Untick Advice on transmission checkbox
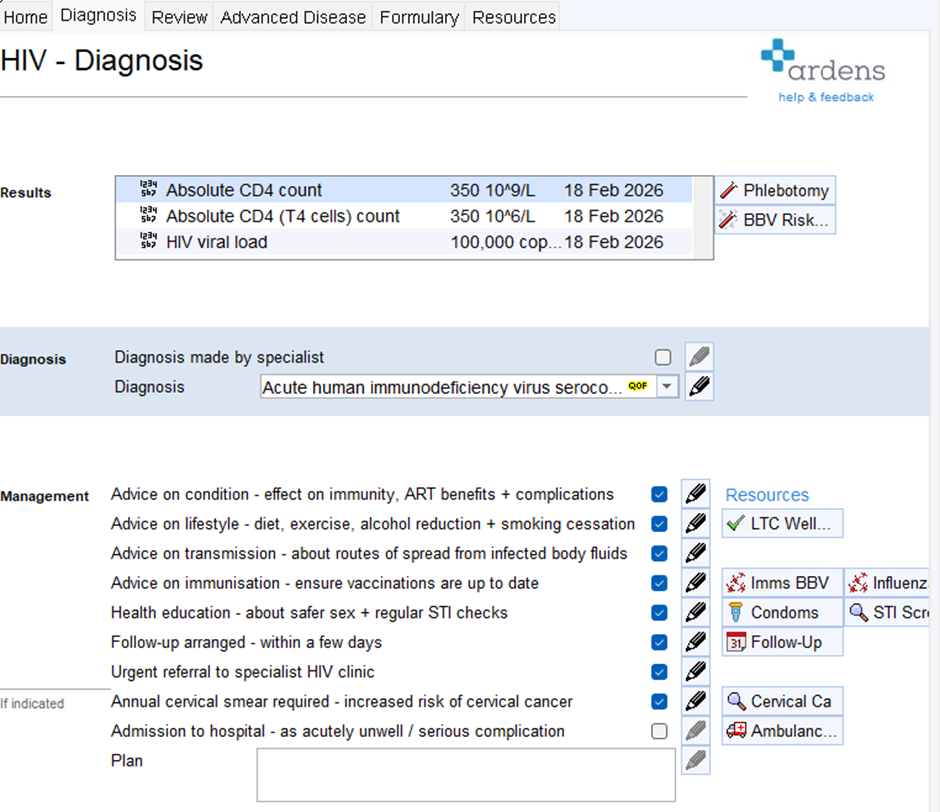 (659, 553)
